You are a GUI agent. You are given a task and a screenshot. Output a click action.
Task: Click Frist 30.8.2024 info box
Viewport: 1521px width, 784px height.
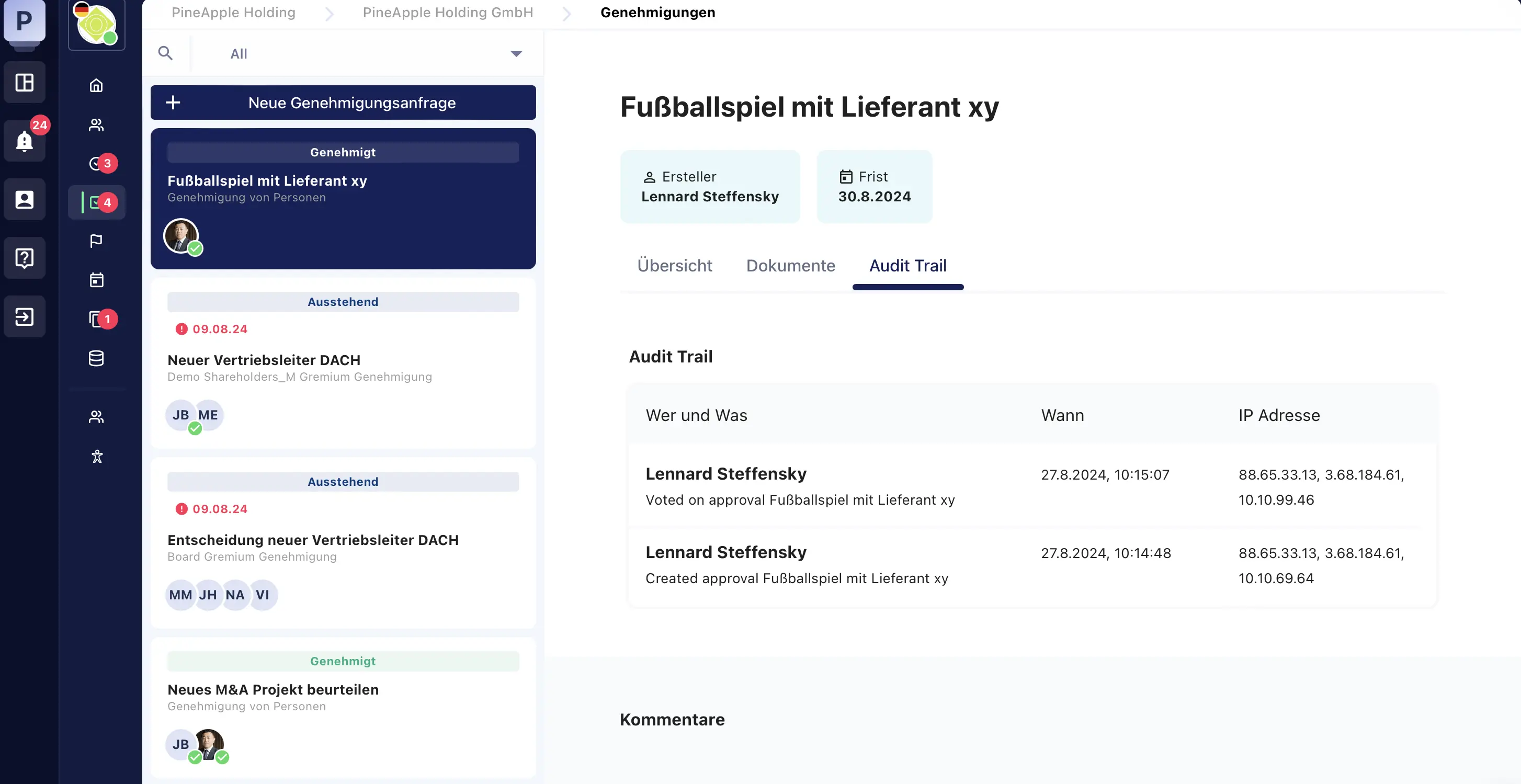click(x=875, y=187)
